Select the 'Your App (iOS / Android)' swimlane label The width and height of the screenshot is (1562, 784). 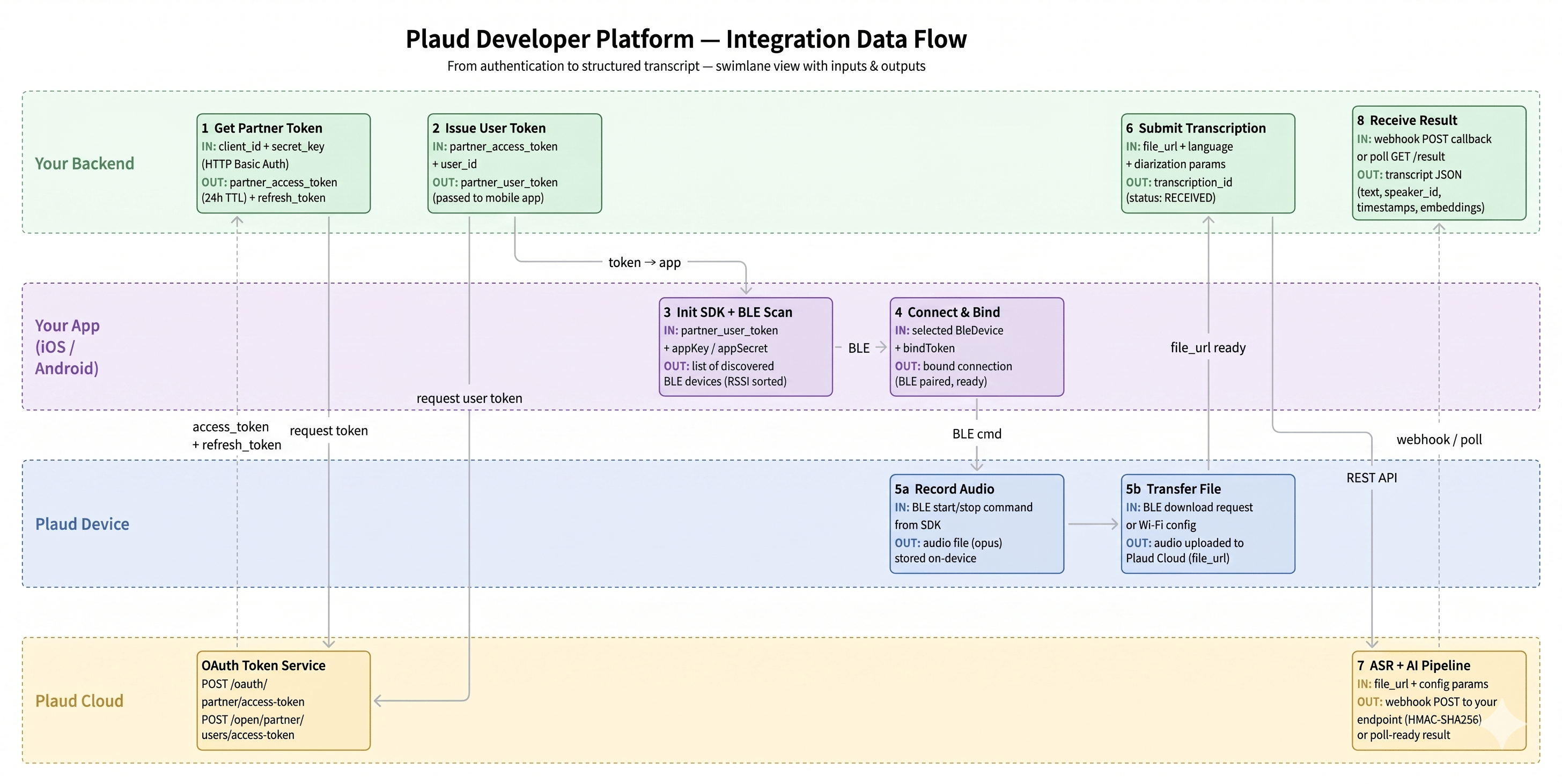[67, 347]
